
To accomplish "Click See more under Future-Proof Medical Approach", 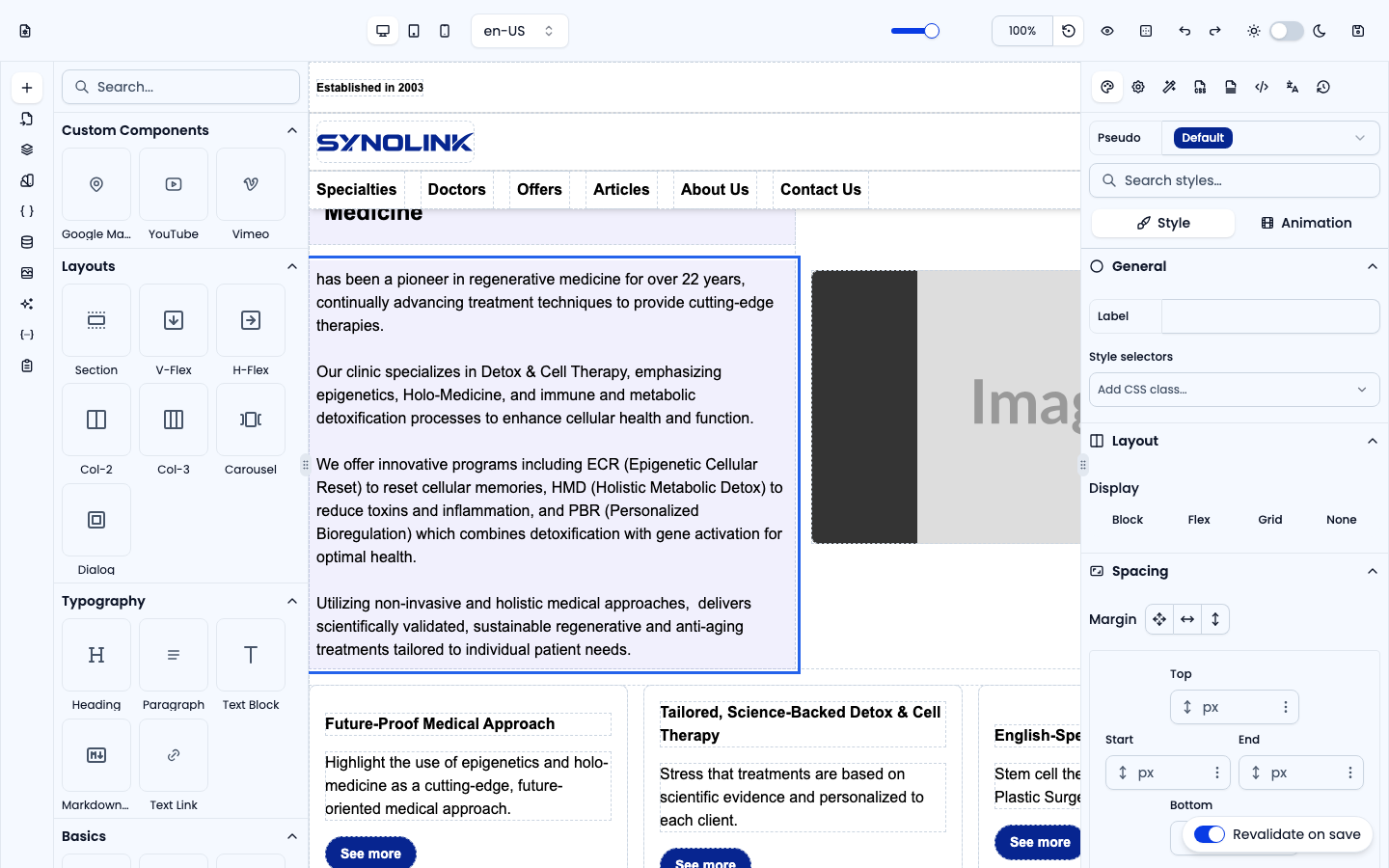I will pyautogui.click(x=370, y=854).
